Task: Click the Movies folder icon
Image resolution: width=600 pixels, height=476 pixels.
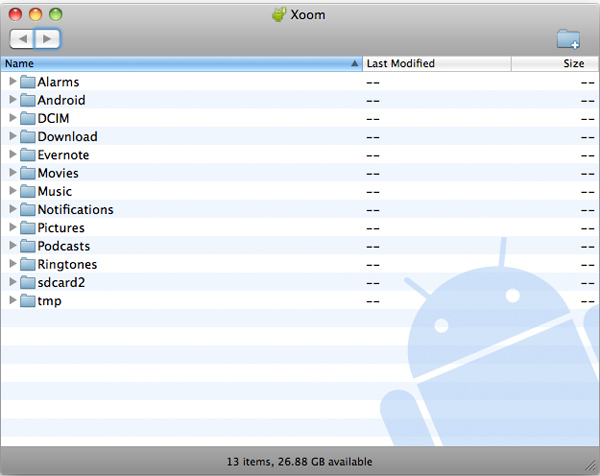Action: tap(28, 173)
